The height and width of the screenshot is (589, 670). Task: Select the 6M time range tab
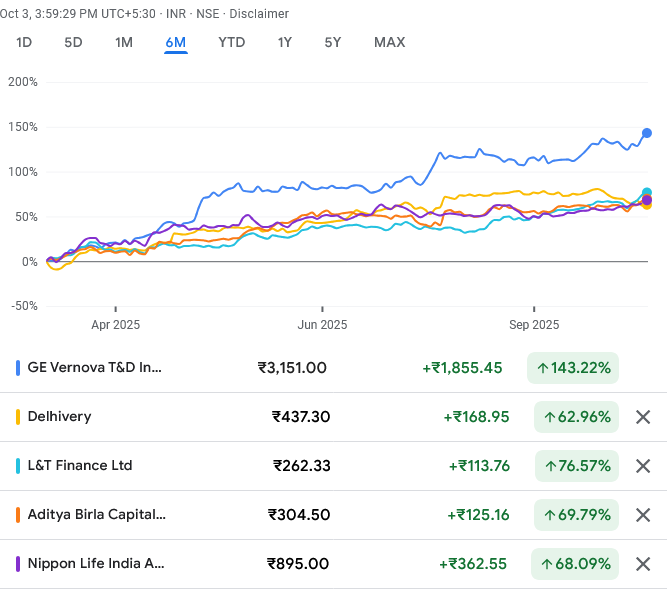coord(176,42)
